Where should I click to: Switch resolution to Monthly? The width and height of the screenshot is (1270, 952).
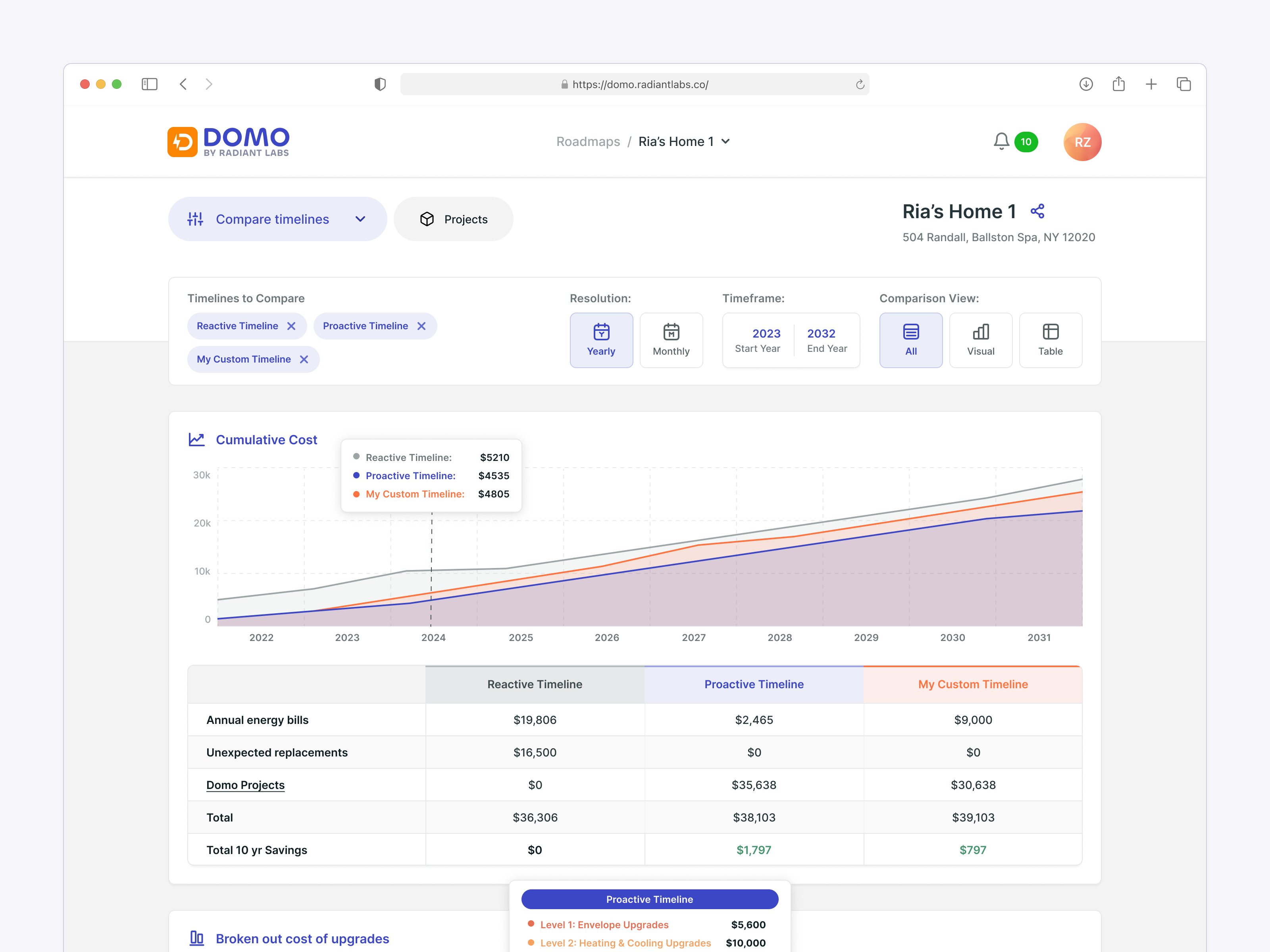click(671, 340)
